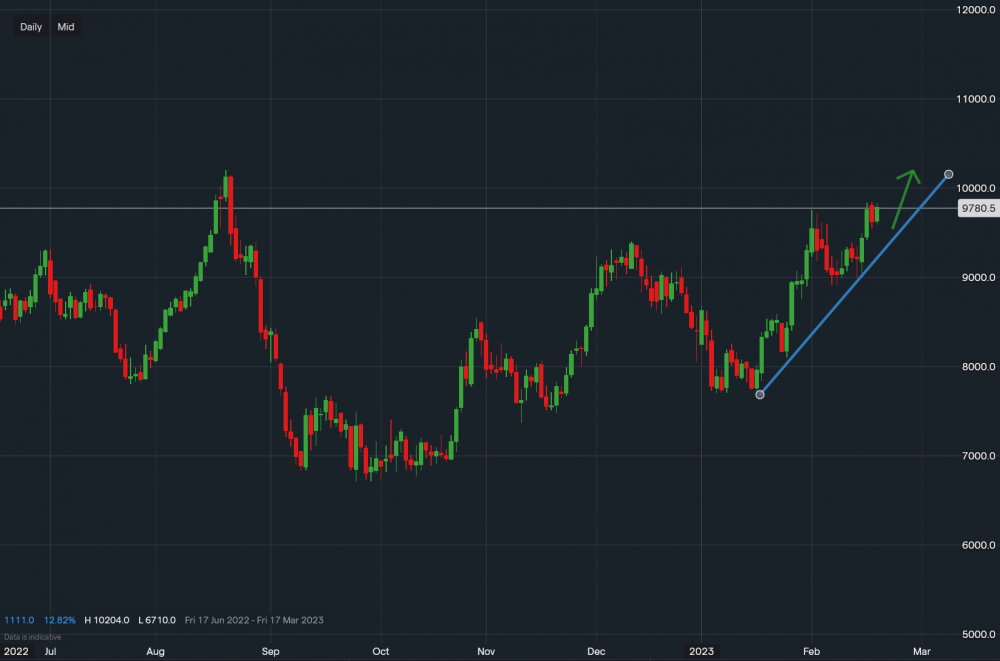Click the L 6710.0 low value
Screen dimensions: 1000x661
coord(156,620)
